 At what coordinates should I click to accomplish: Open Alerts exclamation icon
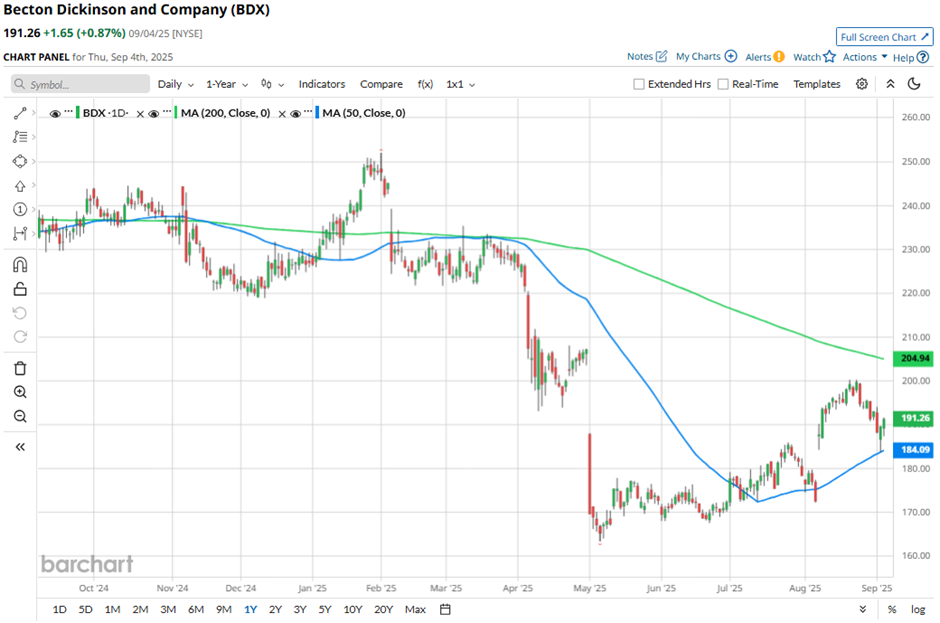pos(779,57)
